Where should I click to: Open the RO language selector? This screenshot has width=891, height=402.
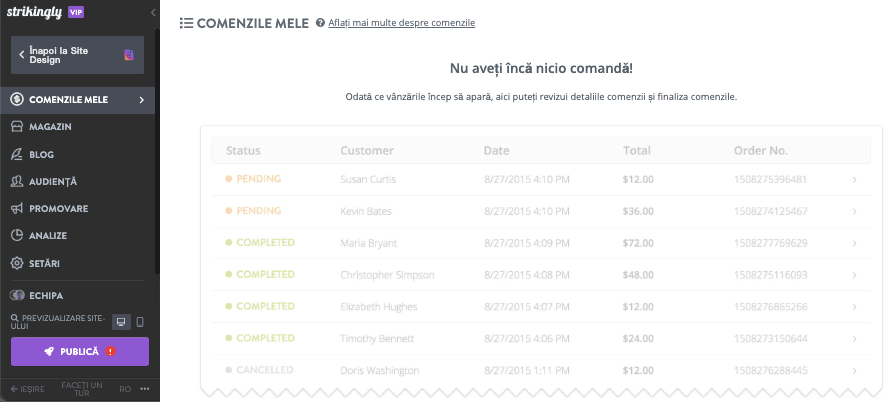coord(125,389)
